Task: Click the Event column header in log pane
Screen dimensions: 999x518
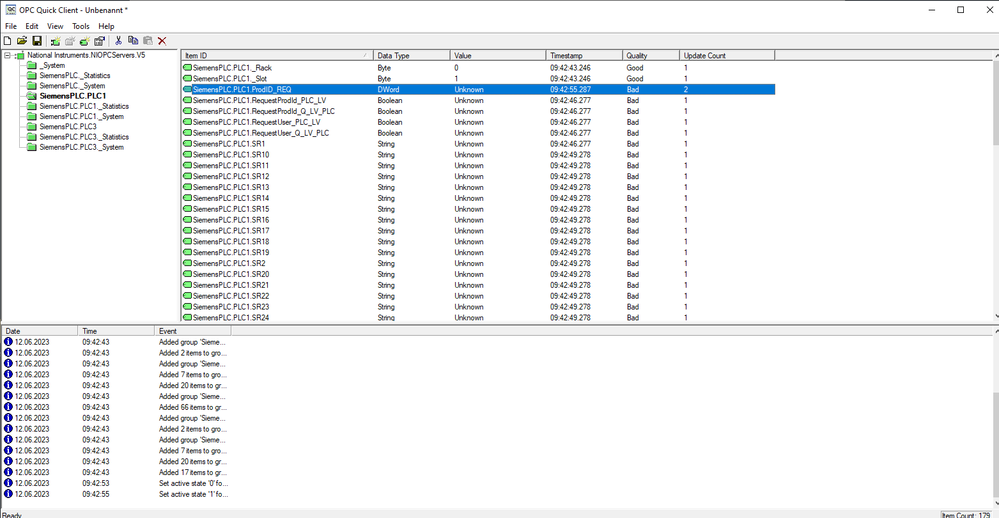Action: click(x=193, y=331)
